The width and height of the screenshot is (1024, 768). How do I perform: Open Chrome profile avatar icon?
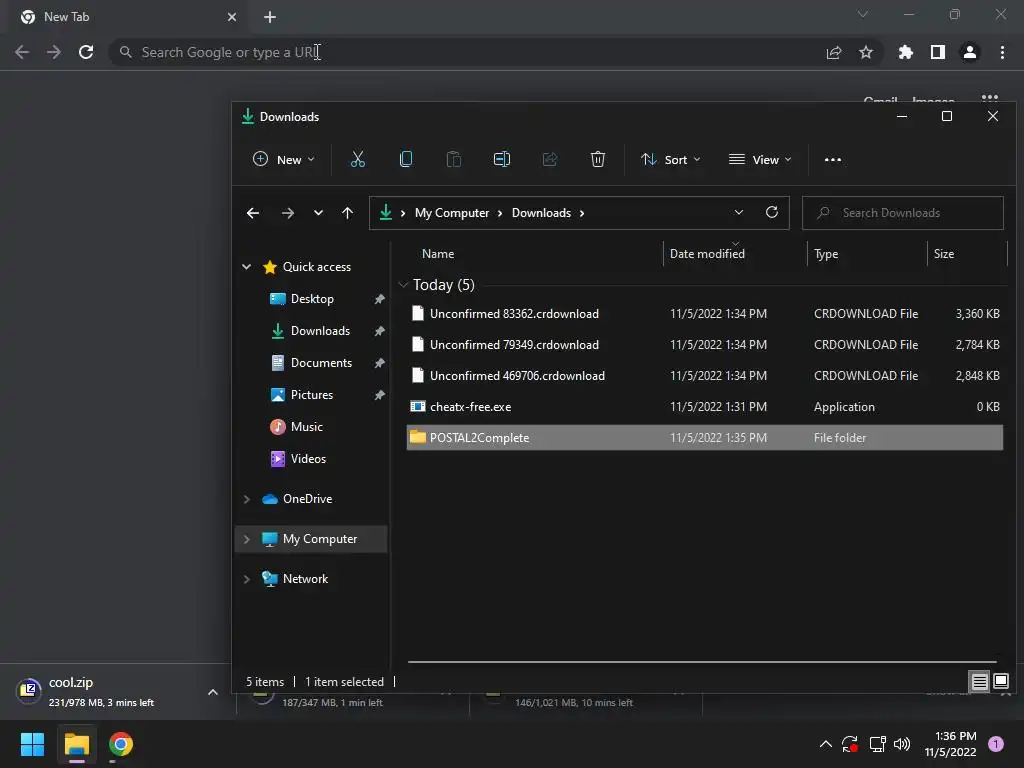[970, 52]
